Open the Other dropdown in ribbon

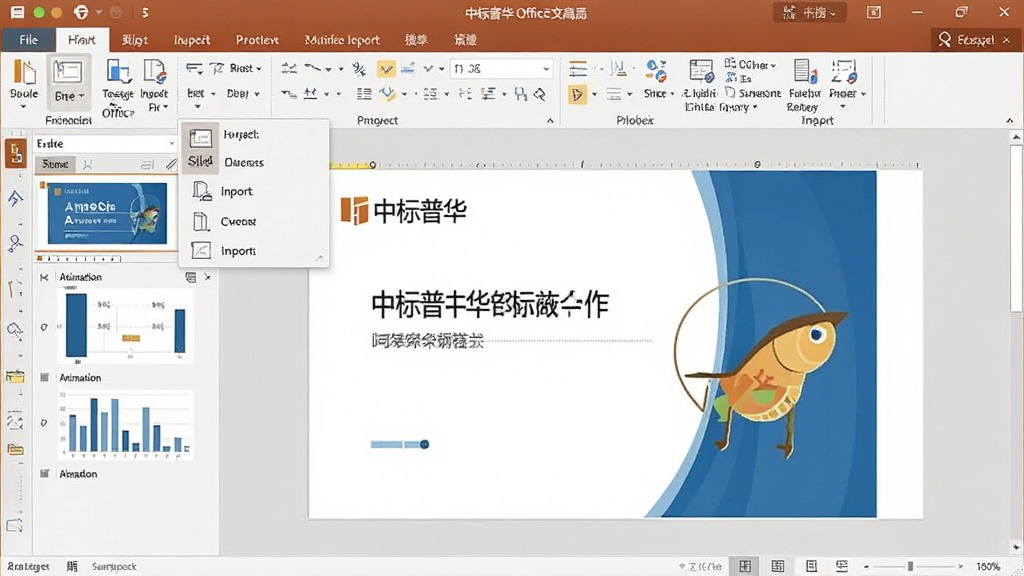(x=750, y=65)
